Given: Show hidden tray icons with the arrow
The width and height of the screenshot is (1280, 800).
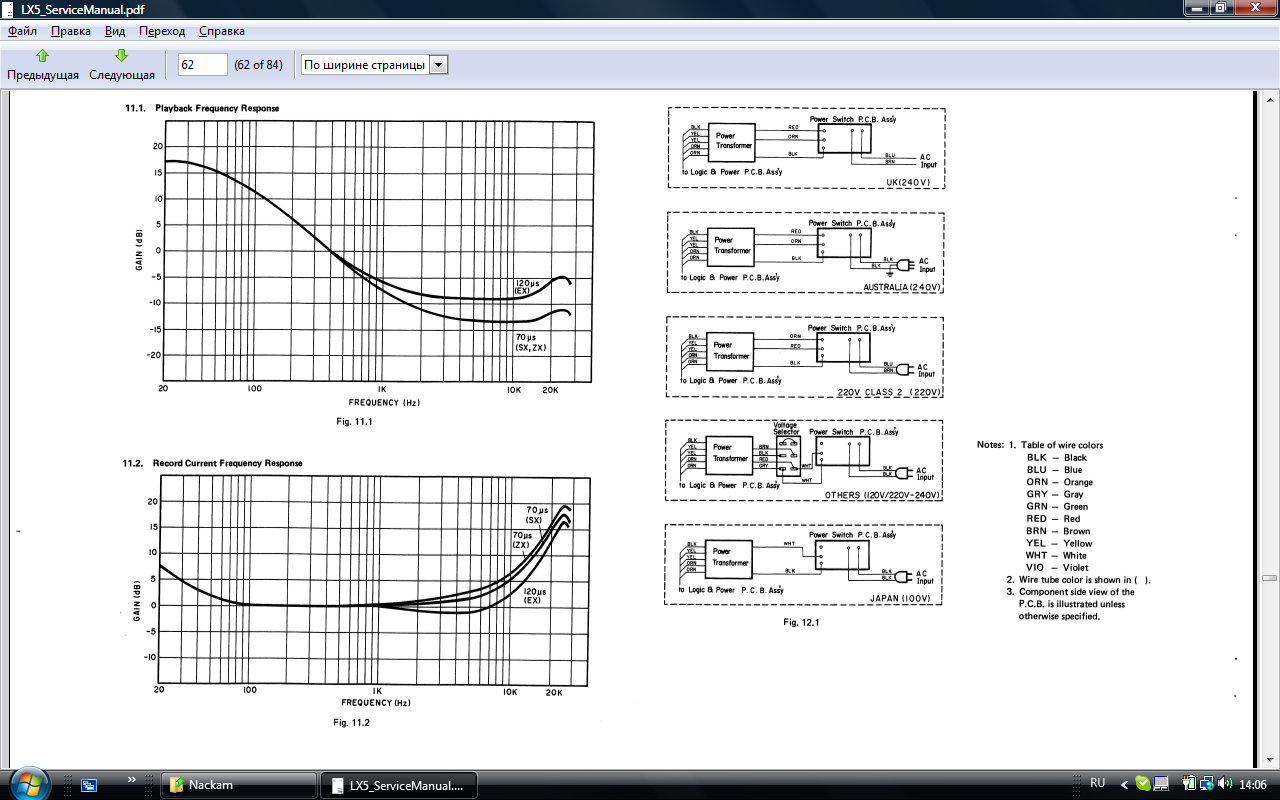Looking at the screenshot, I should click(1124, 783).
